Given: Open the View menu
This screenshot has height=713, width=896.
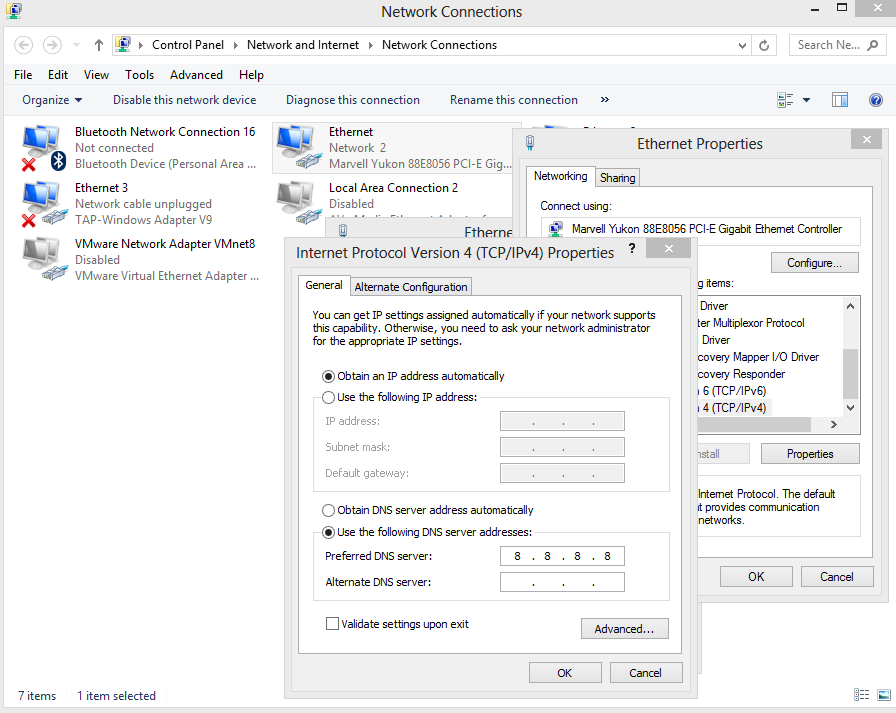Looking at the screenshot, I should coord(96,75).
